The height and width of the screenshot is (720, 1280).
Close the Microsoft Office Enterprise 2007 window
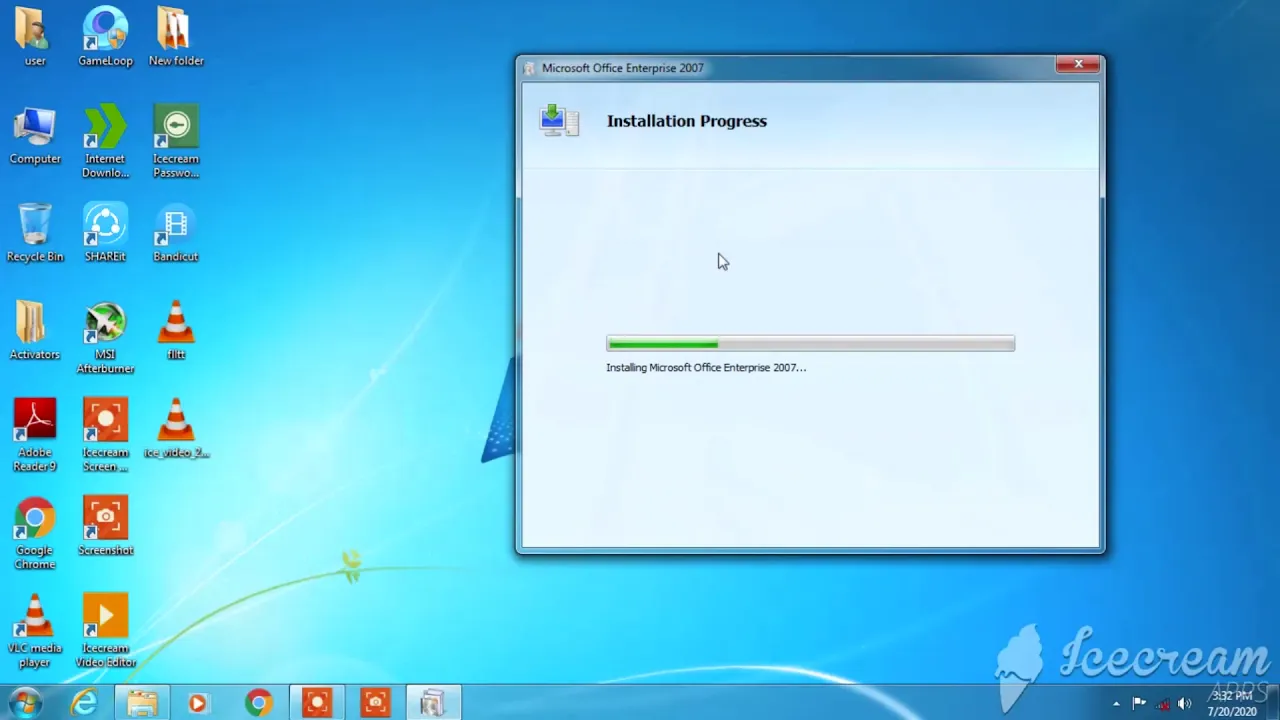click(1078, 65)
